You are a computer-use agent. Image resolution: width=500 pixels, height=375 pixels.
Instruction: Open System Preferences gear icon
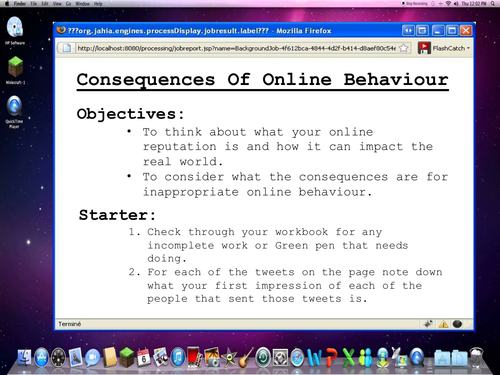point(280,358)
